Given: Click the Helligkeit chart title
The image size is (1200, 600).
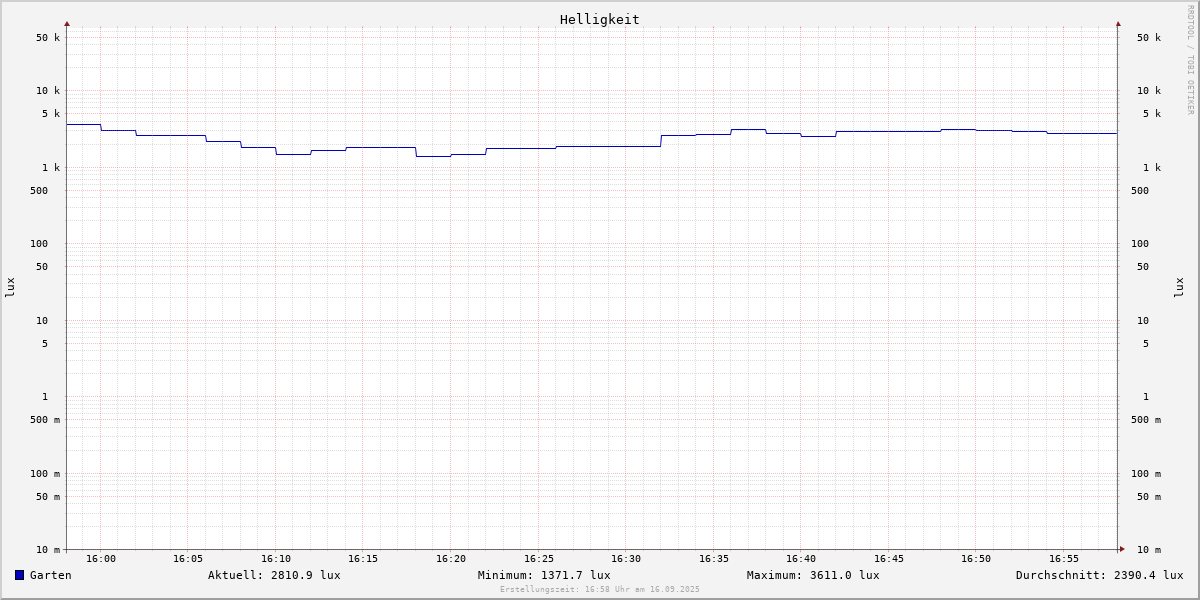Looking at the screenshot, I should (599, 19).
